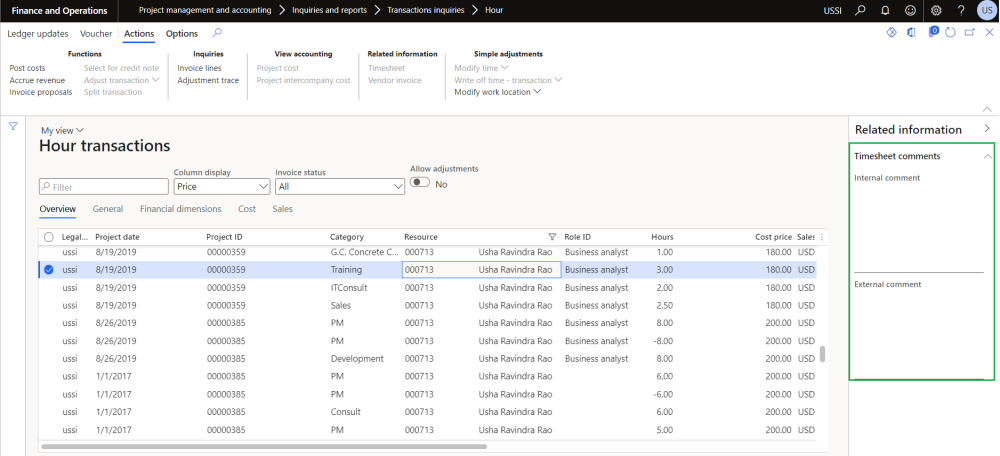Switch to the Financial dimensions tab
The height and width of the screenshot is (456, 1000).
click(180, 209)
